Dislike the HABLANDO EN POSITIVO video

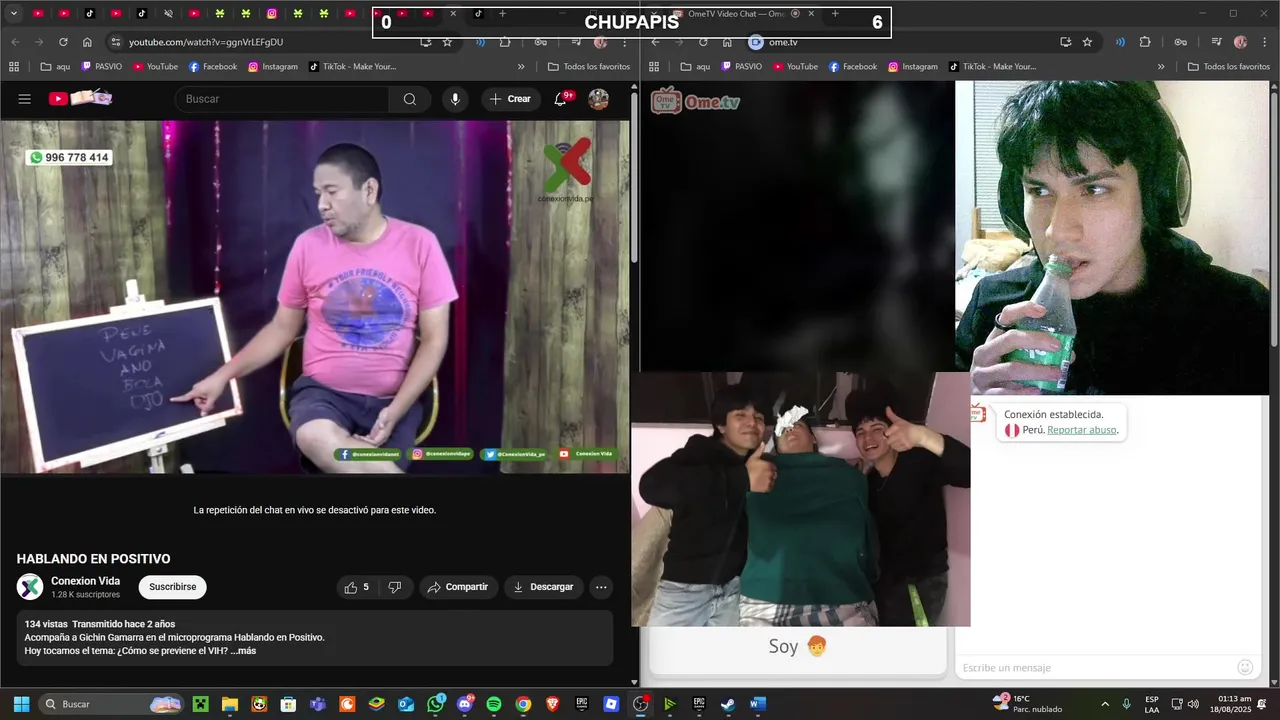(395, 587)
